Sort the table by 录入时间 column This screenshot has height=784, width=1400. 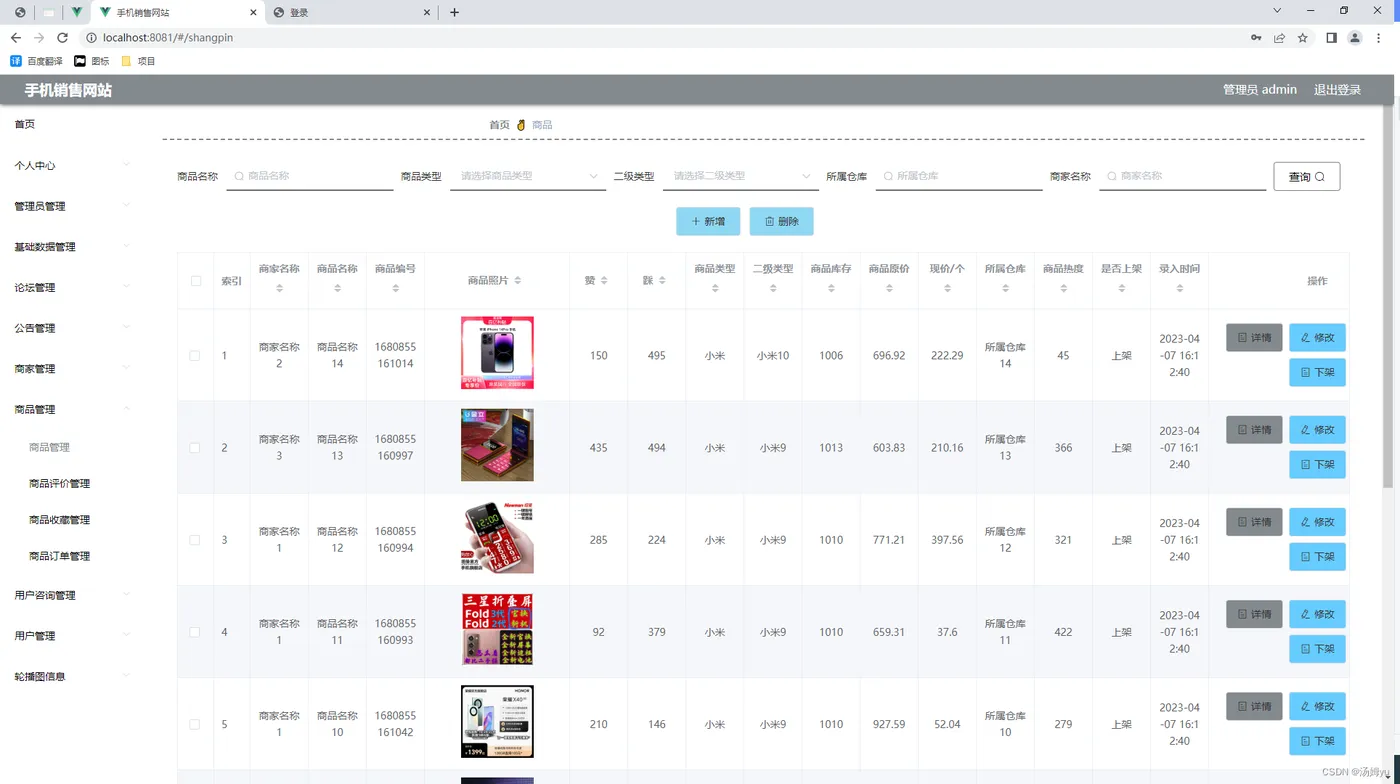tap(1179, 288)
